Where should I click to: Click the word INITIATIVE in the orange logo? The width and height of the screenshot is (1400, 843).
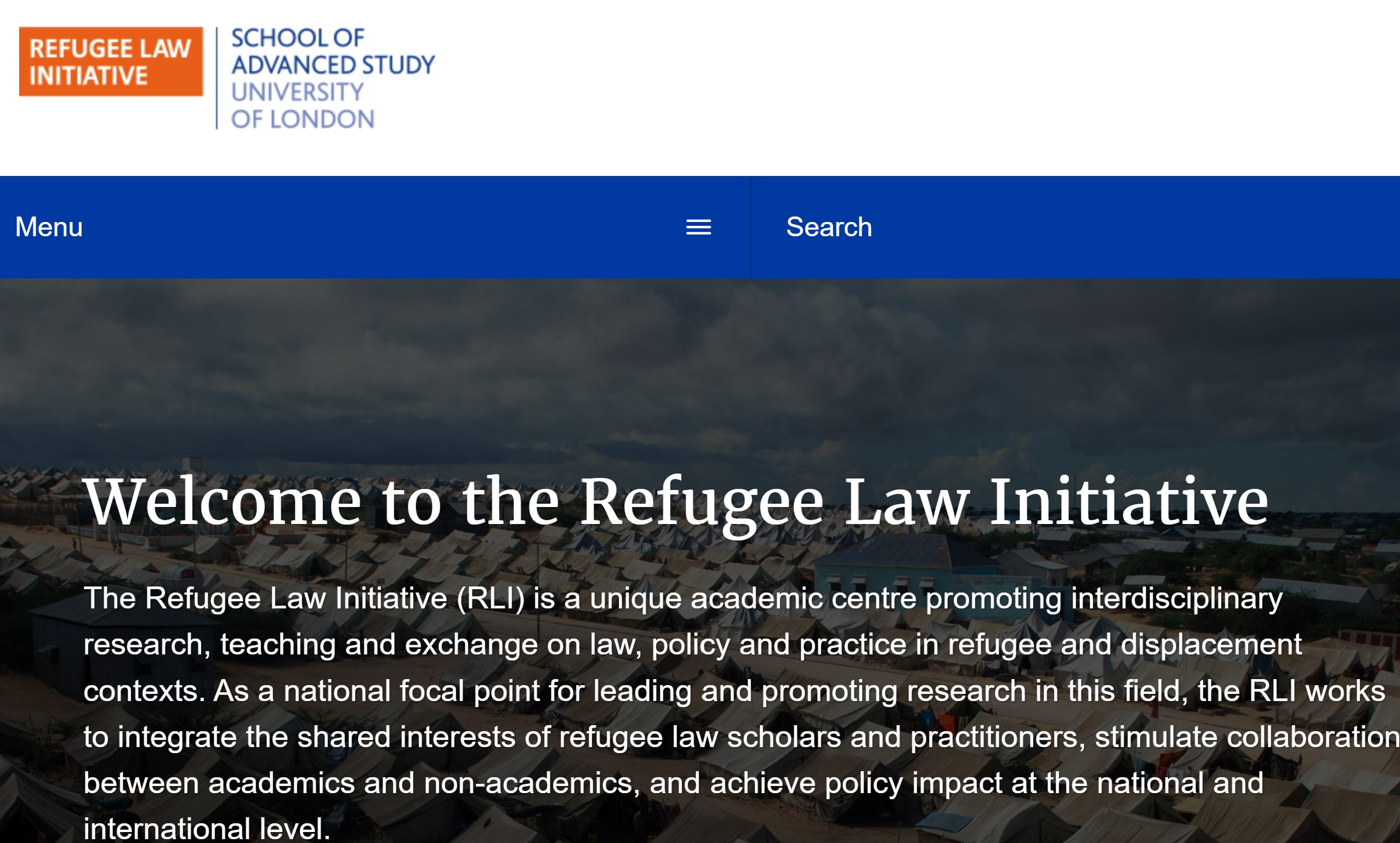point(89,76)
